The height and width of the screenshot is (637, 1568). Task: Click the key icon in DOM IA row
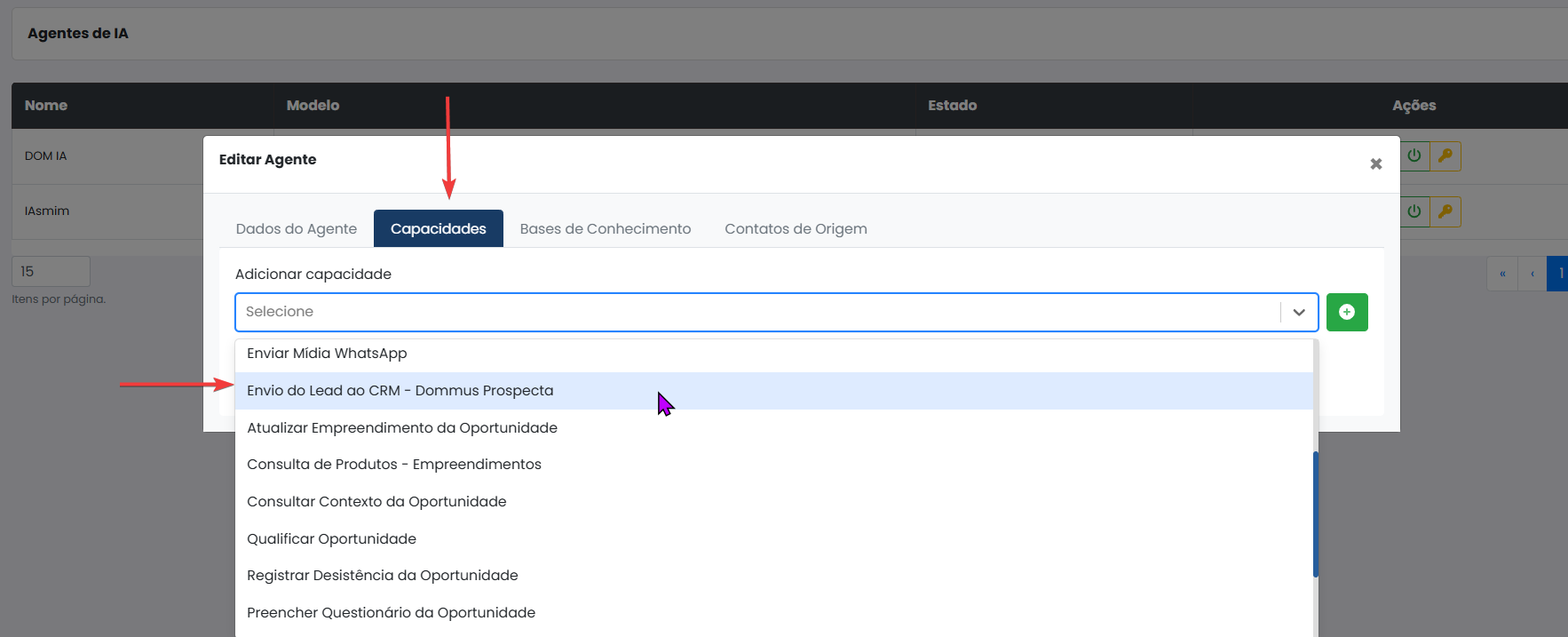click(x=1445, y=156)
